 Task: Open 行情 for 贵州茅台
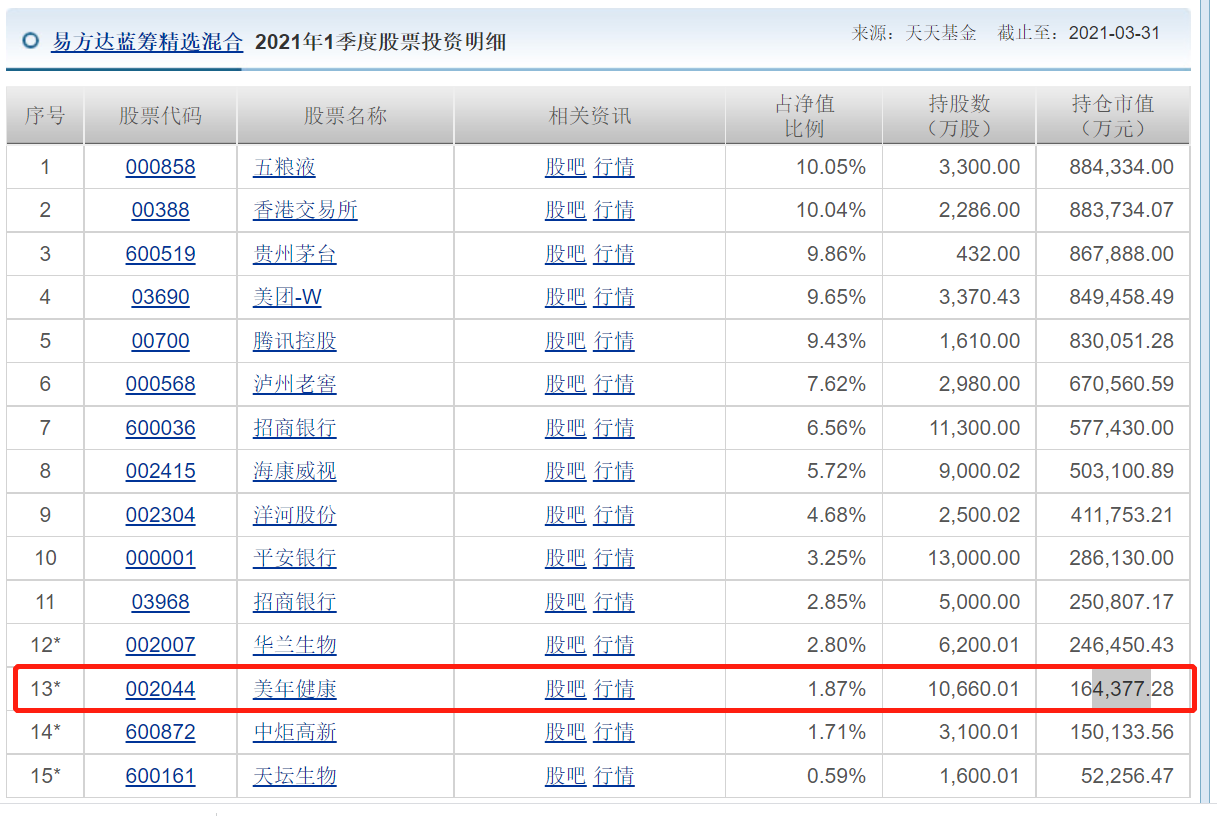click(613, 254)
